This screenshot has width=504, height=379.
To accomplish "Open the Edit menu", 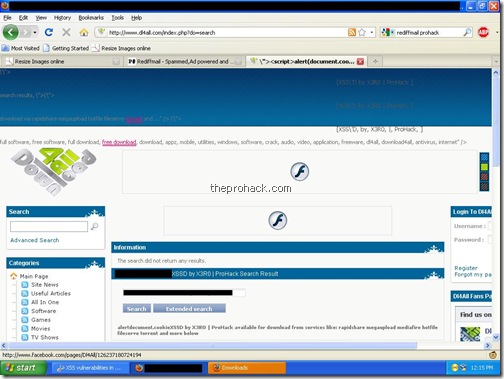I will coord(23,18).
